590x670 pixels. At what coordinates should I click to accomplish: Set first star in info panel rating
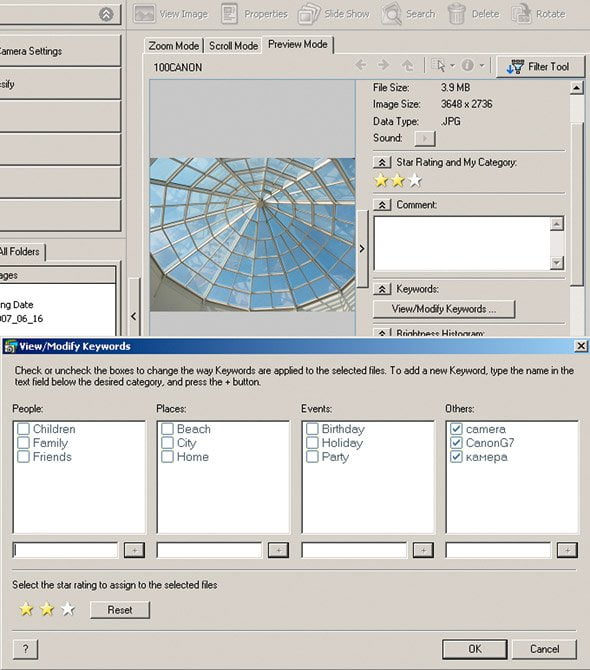[381, 181]
